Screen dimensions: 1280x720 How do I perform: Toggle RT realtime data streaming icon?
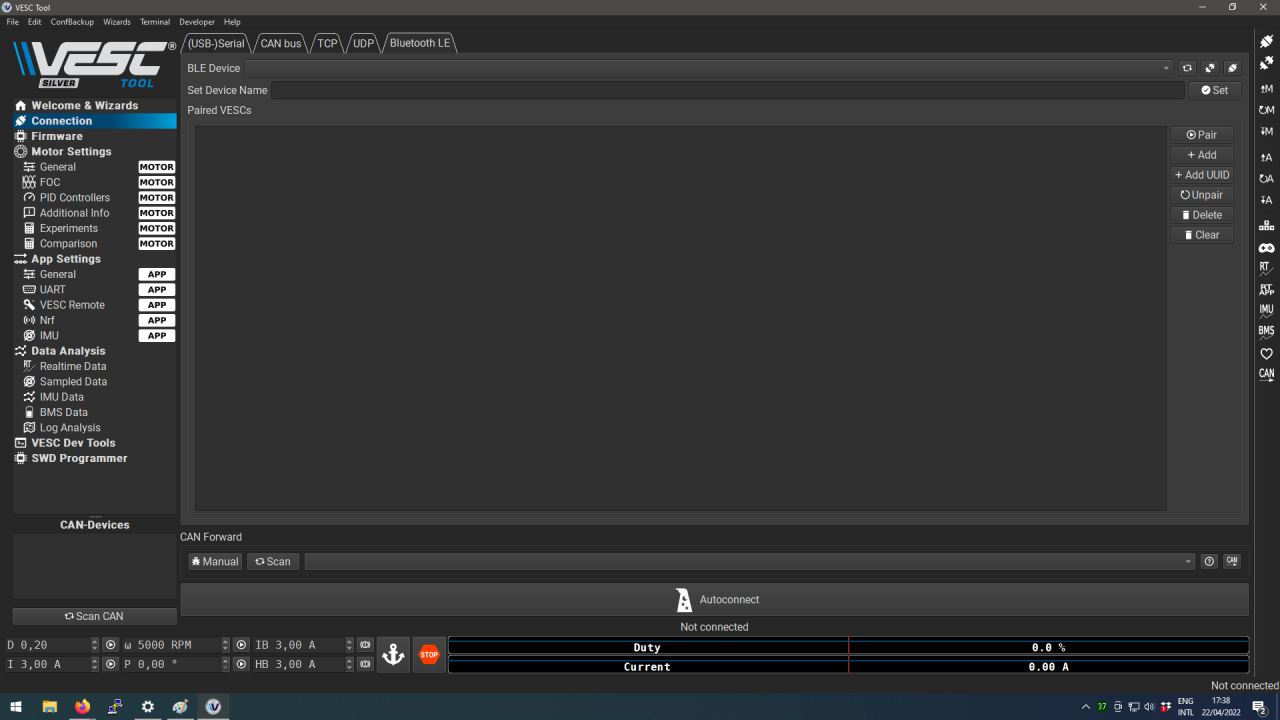click(x=1266, y=268)
